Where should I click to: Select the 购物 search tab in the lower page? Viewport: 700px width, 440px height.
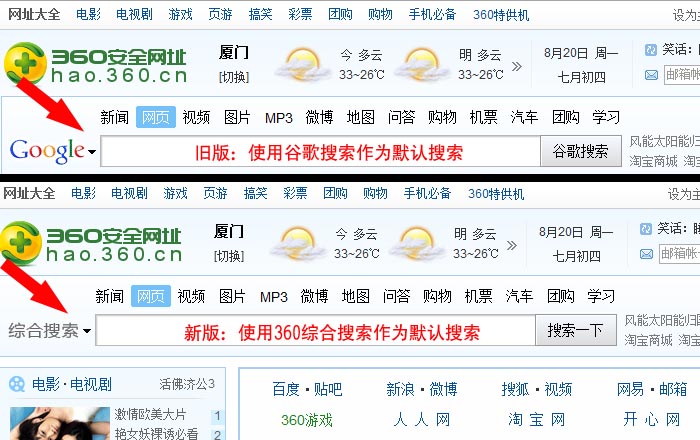437,296
